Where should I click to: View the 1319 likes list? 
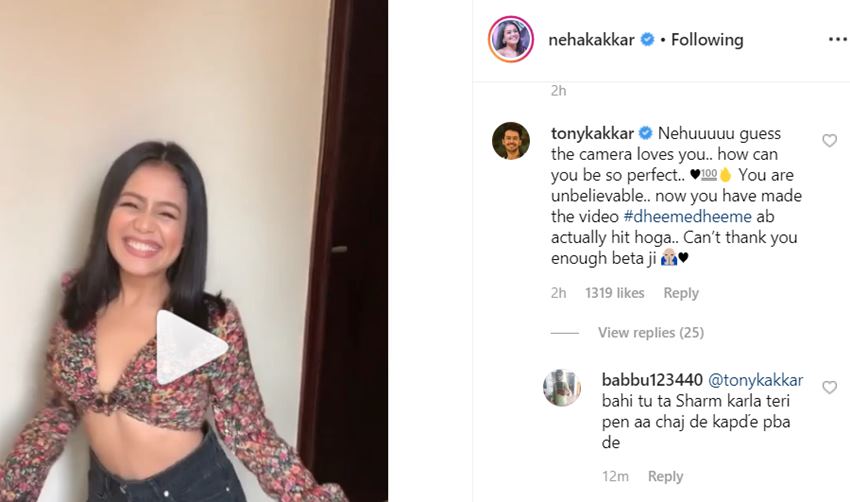point(614,293)
